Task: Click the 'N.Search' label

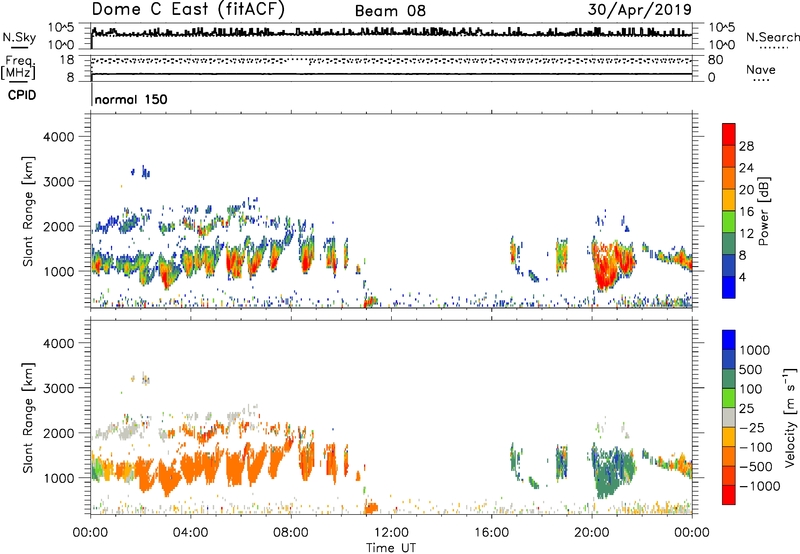Action: tap(772, 37)
